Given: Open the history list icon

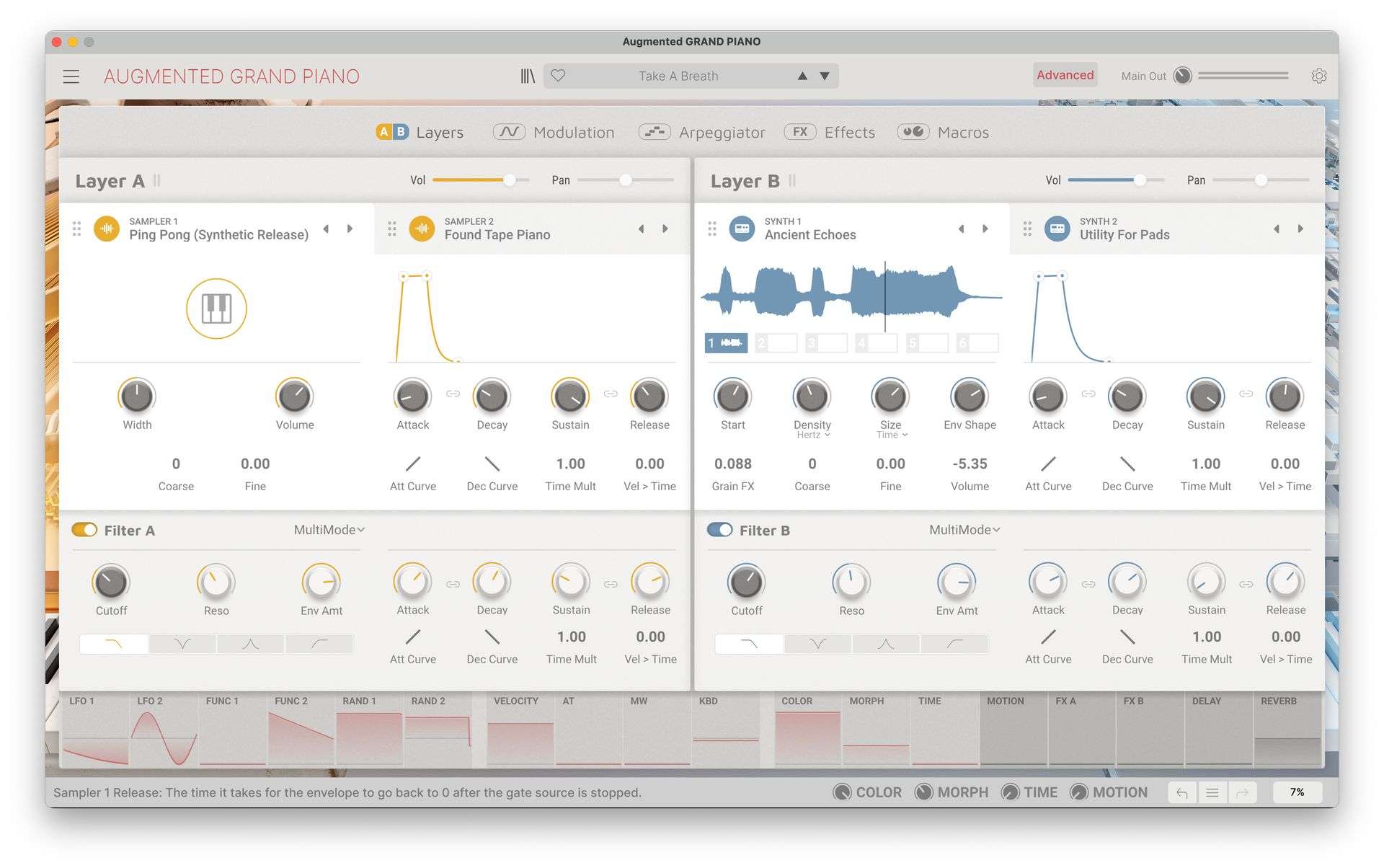Looking at the screenshot, I should (1212, 792).
